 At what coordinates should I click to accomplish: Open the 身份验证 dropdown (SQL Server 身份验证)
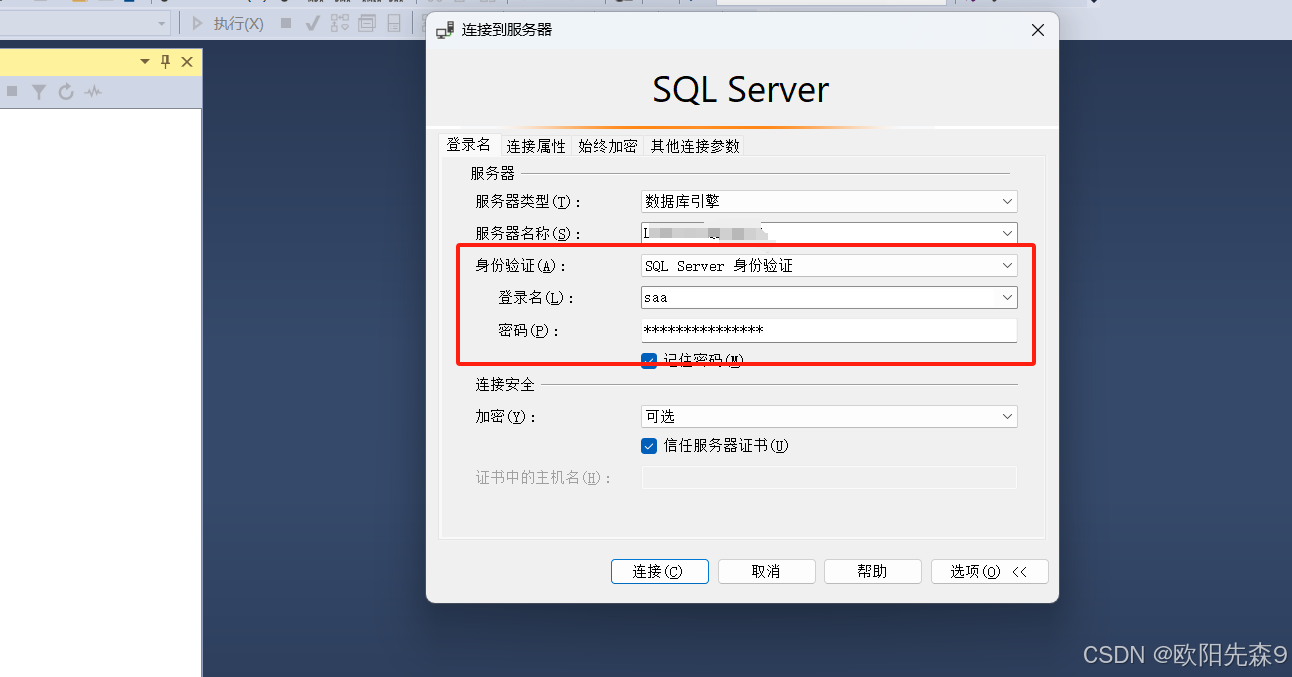click(829, 266)
